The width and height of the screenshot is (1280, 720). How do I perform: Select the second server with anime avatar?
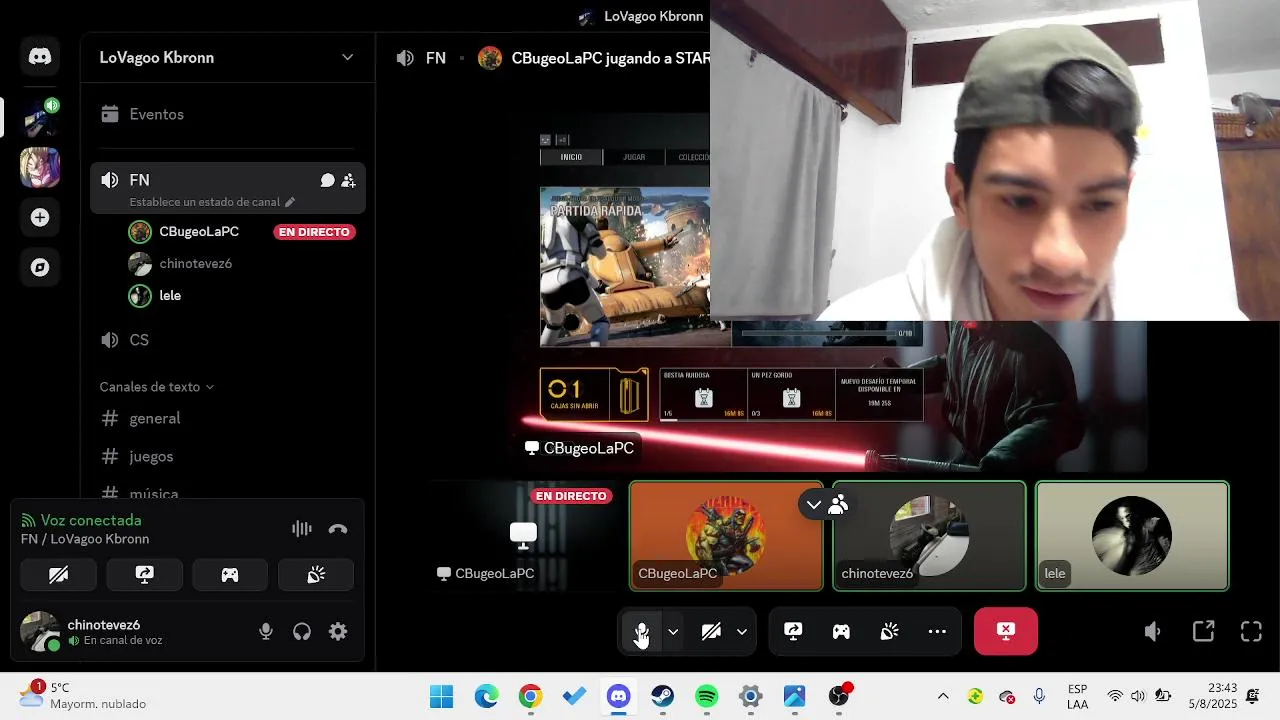(x=40, y=167)
